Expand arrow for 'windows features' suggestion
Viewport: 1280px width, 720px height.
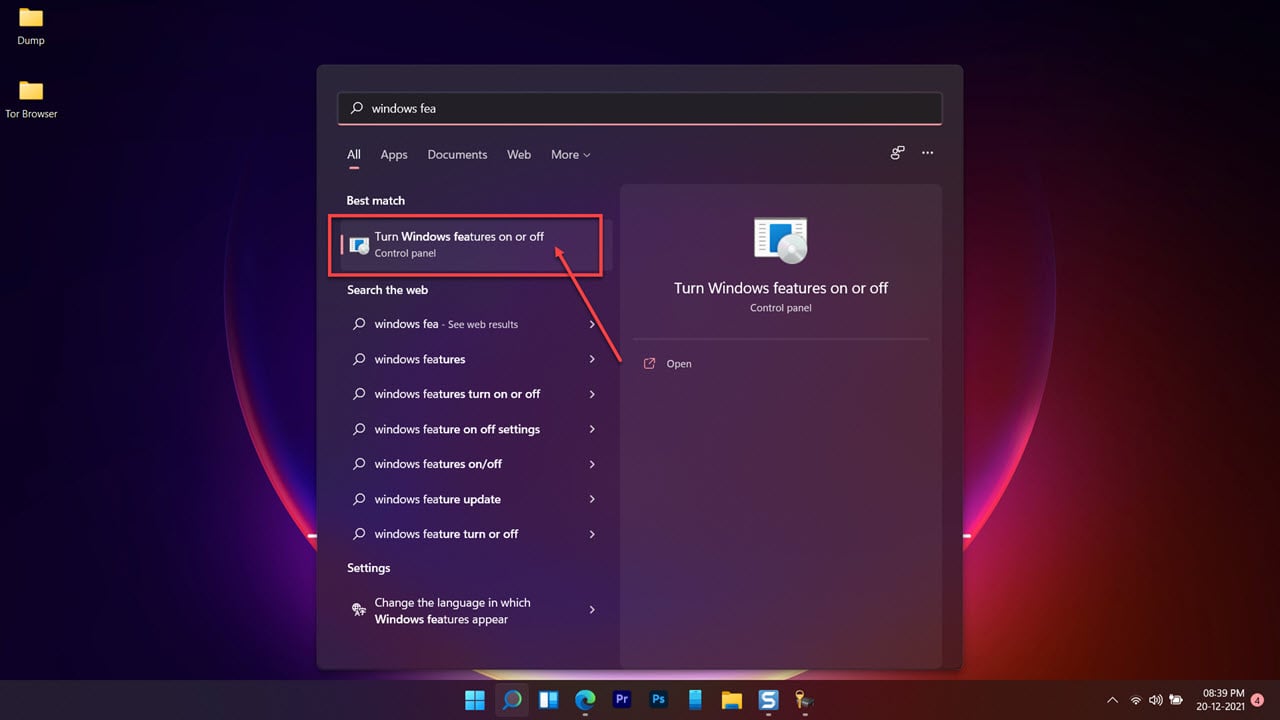pos(592,359)
